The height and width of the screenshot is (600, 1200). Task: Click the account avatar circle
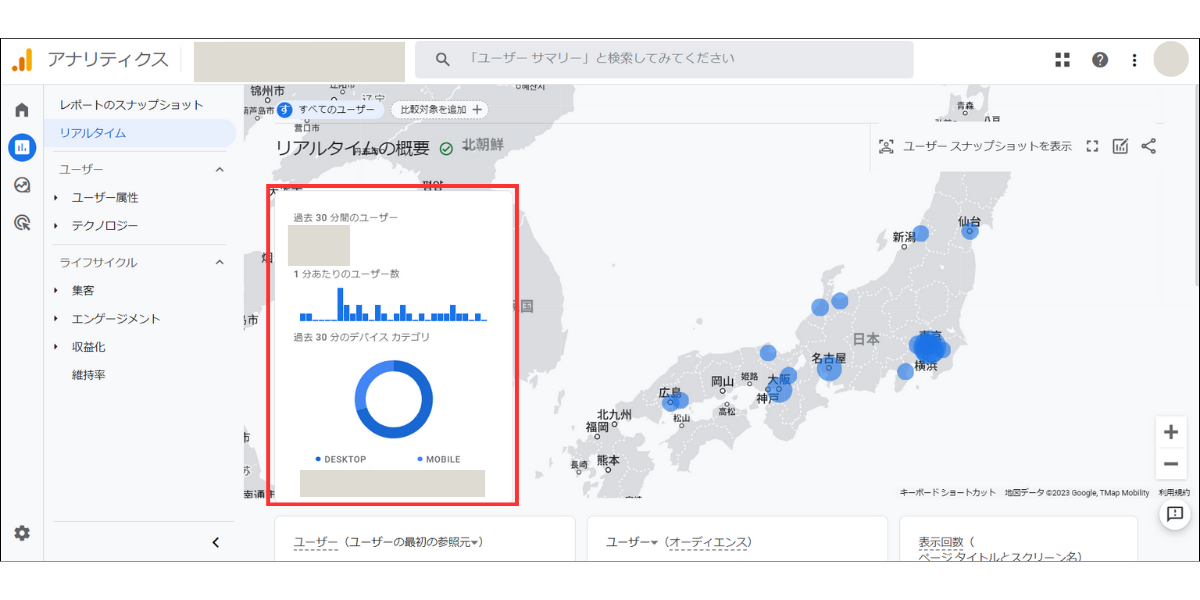click(x=1171, y=59)
